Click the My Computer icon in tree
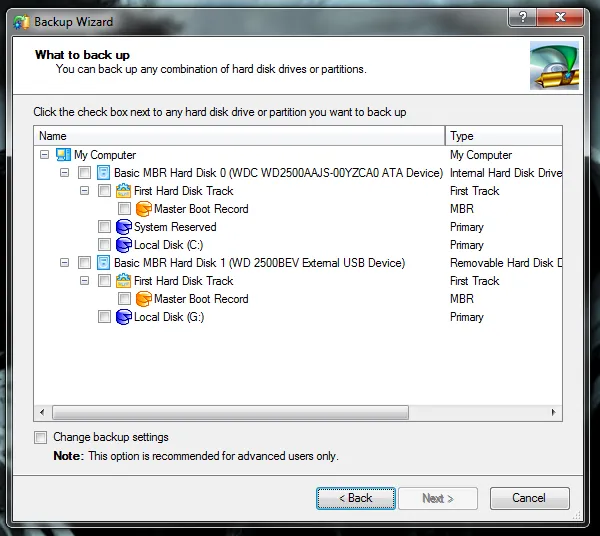This screenshot has width=600, height=536. pos(63,155)
